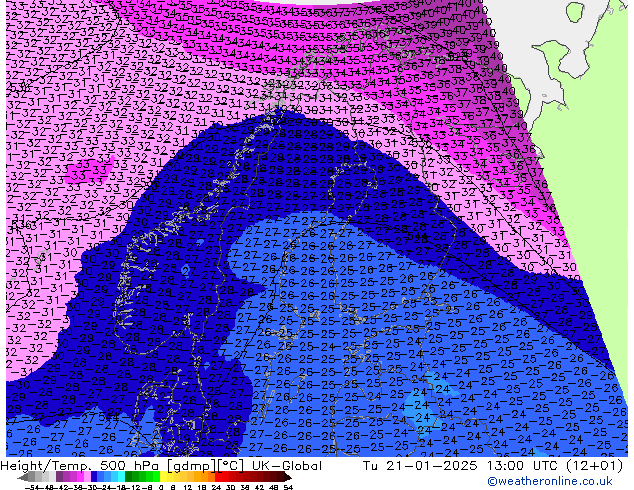
Task: Click the 'Tu 21-01-2025' date text
Action: [x=420, y=466]
